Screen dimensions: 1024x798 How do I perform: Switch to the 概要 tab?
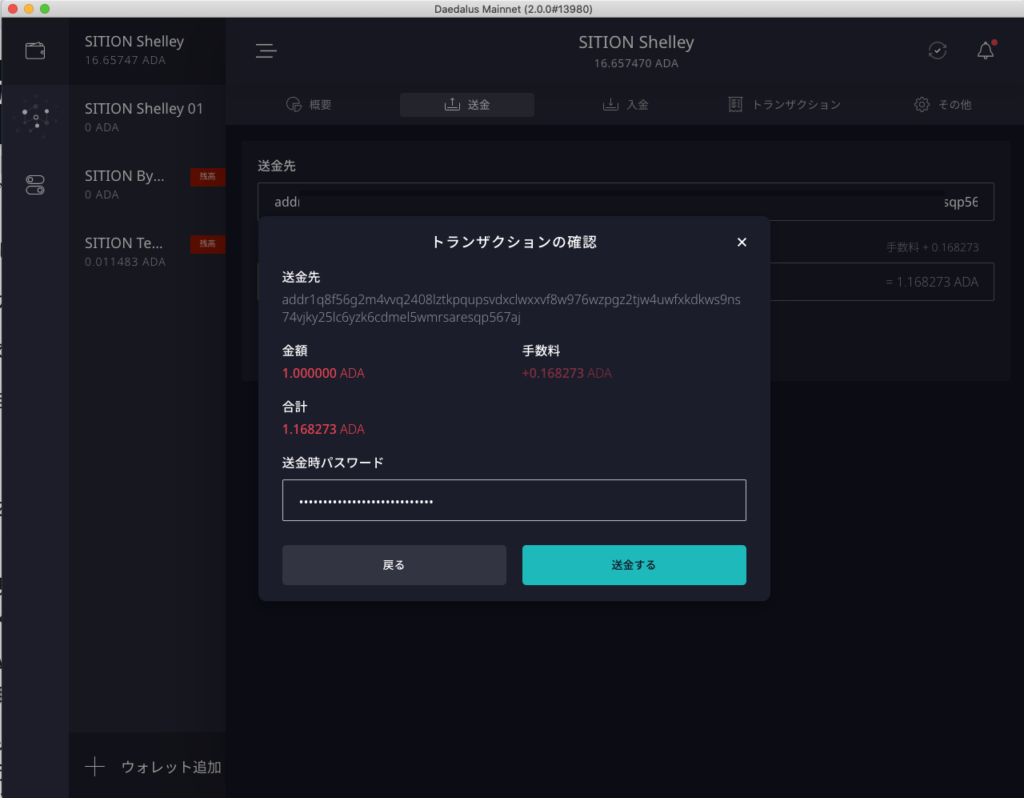coord(308,105)
